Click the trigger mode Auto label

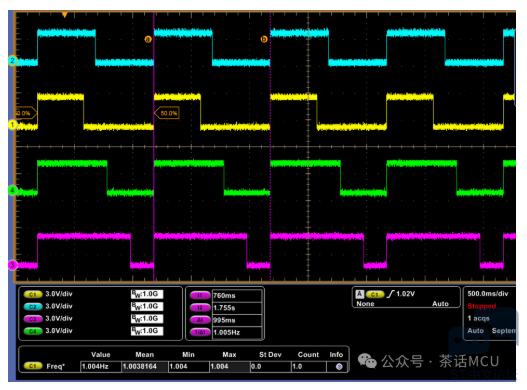coord(440,304)
